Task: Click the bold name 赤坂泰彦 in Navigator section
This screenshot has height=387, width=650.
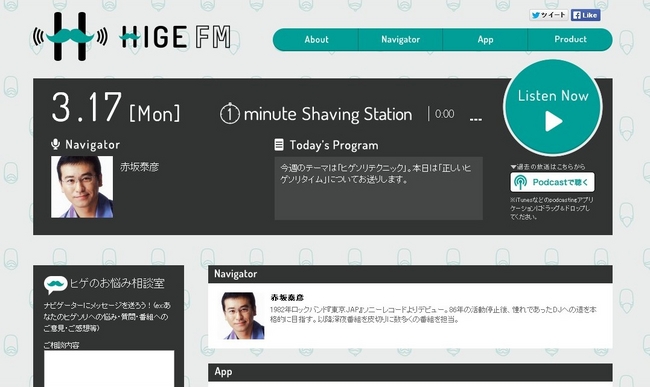Action: pos(287,298)
